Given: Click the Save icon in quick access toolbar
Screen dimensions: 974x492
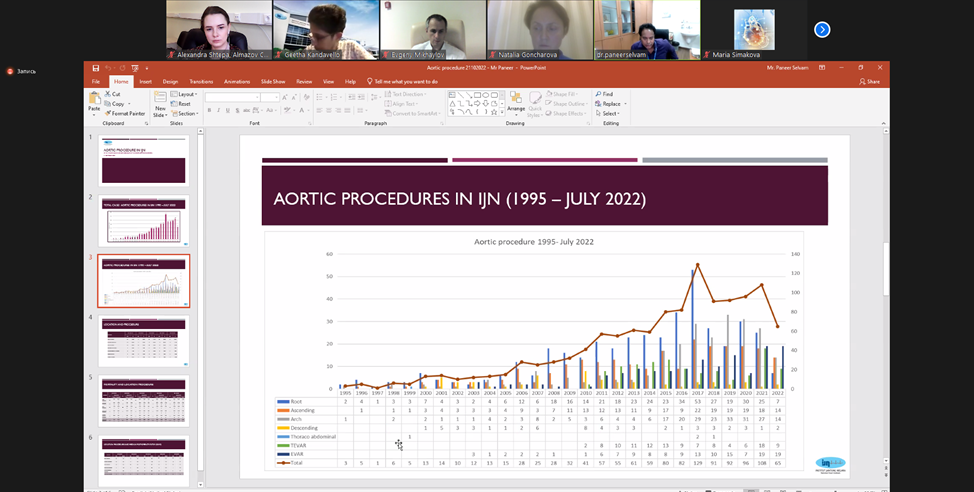Looking at the screenshot, I should tap(96, 68).
